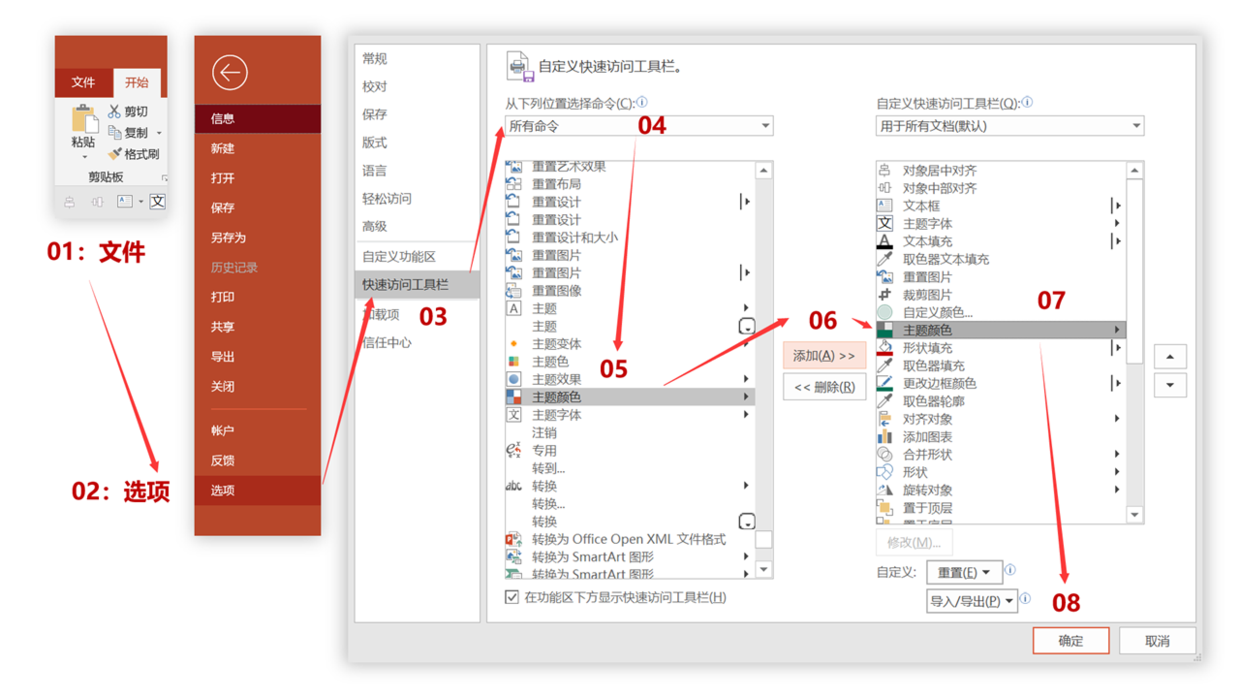Click the back arrow in the backstage menu
The height and width of the screenshot is (698, 1240).
pos(230,72)
